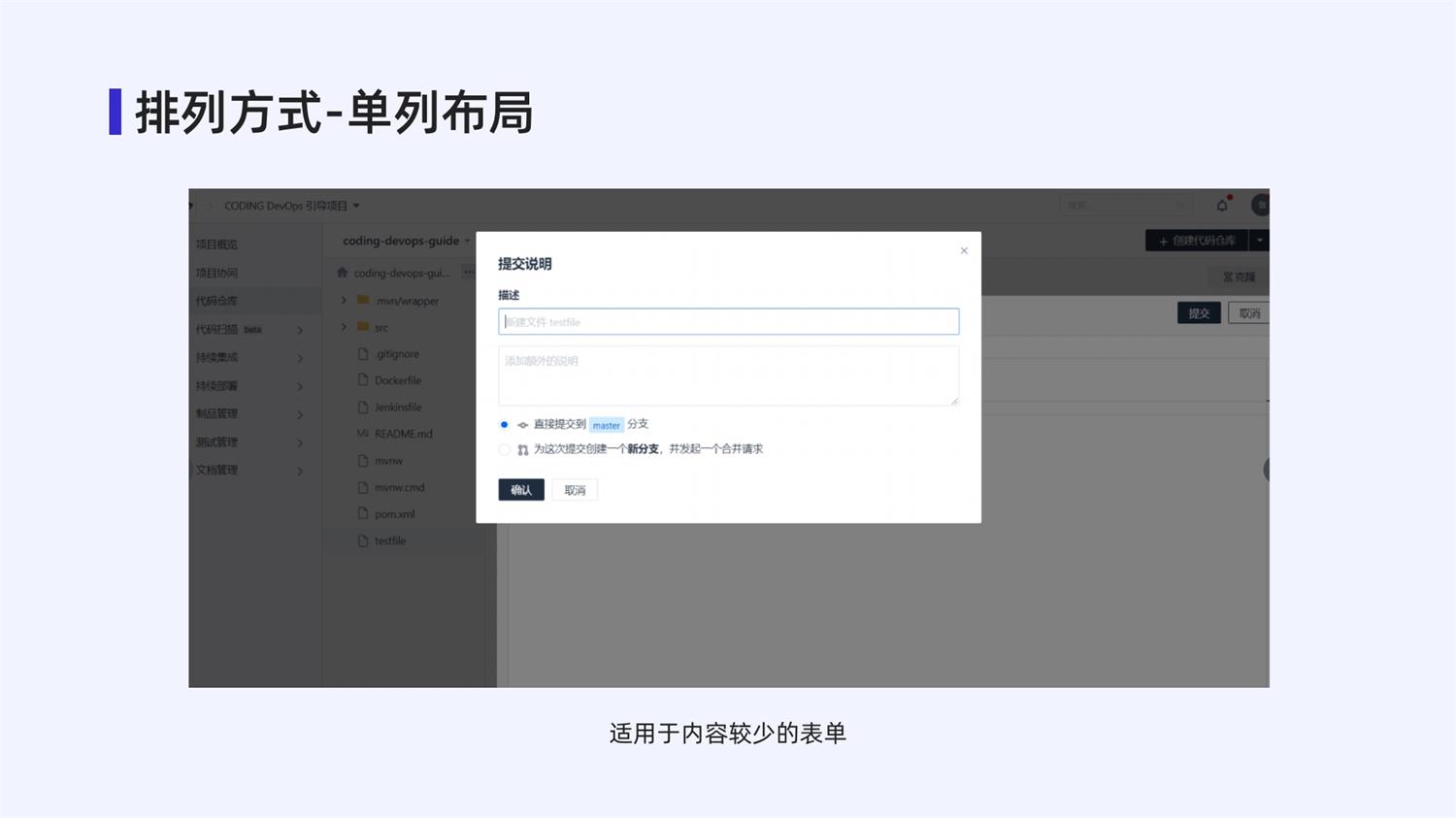Click the 取消 button in dialog
Viewport: 1456px width, 818px height.
575,490
